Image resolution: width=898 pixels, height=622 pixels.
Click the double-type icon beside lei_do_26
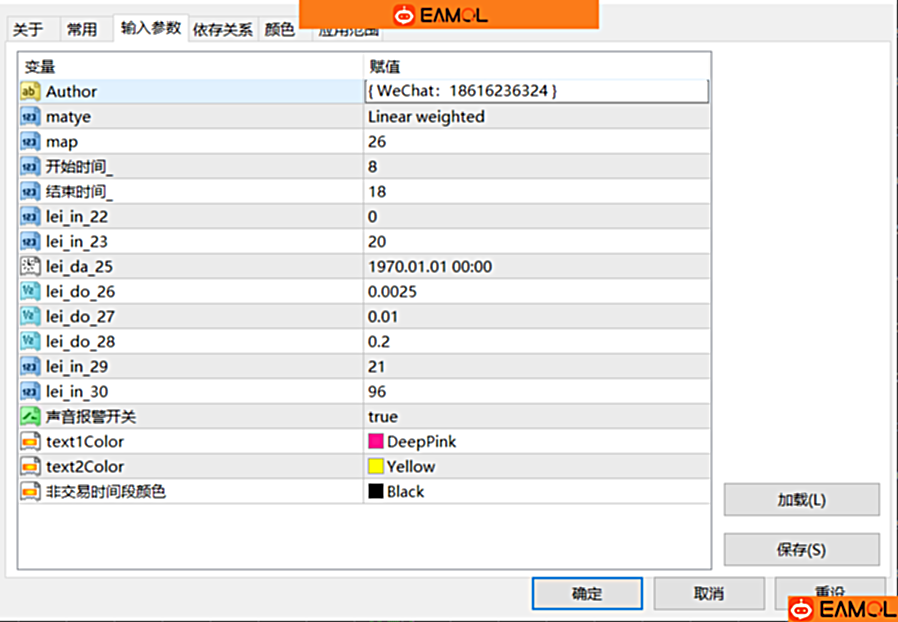pyautogui.click(x=29, y=292)
